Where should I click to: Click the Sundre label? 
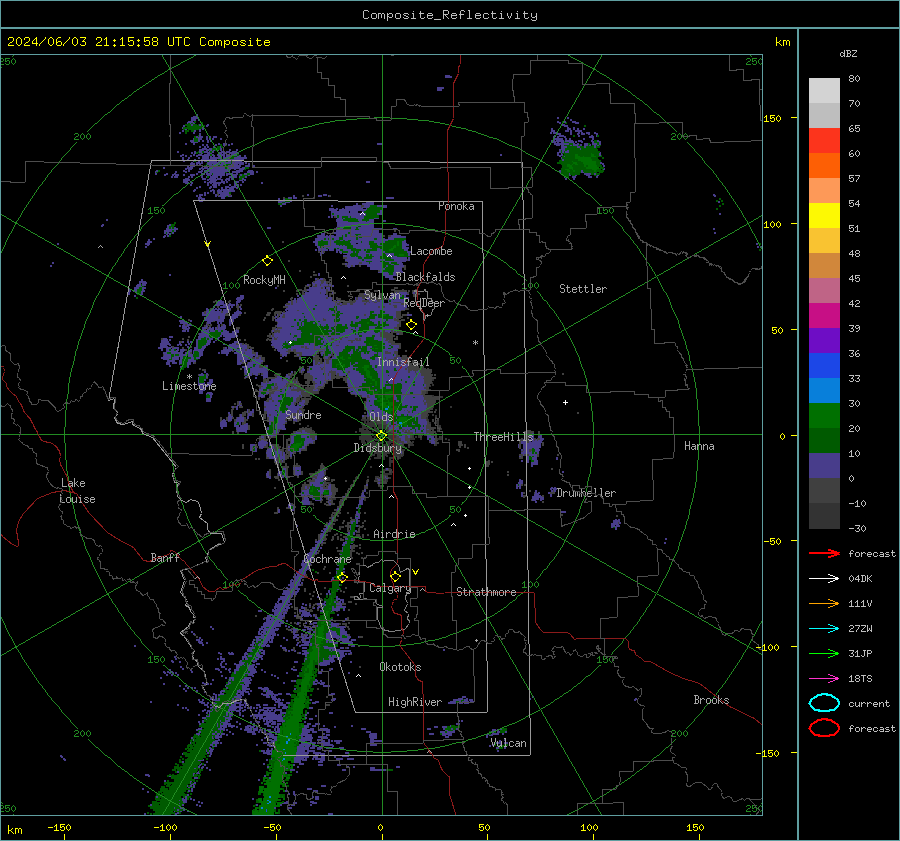tap(303, 414)
